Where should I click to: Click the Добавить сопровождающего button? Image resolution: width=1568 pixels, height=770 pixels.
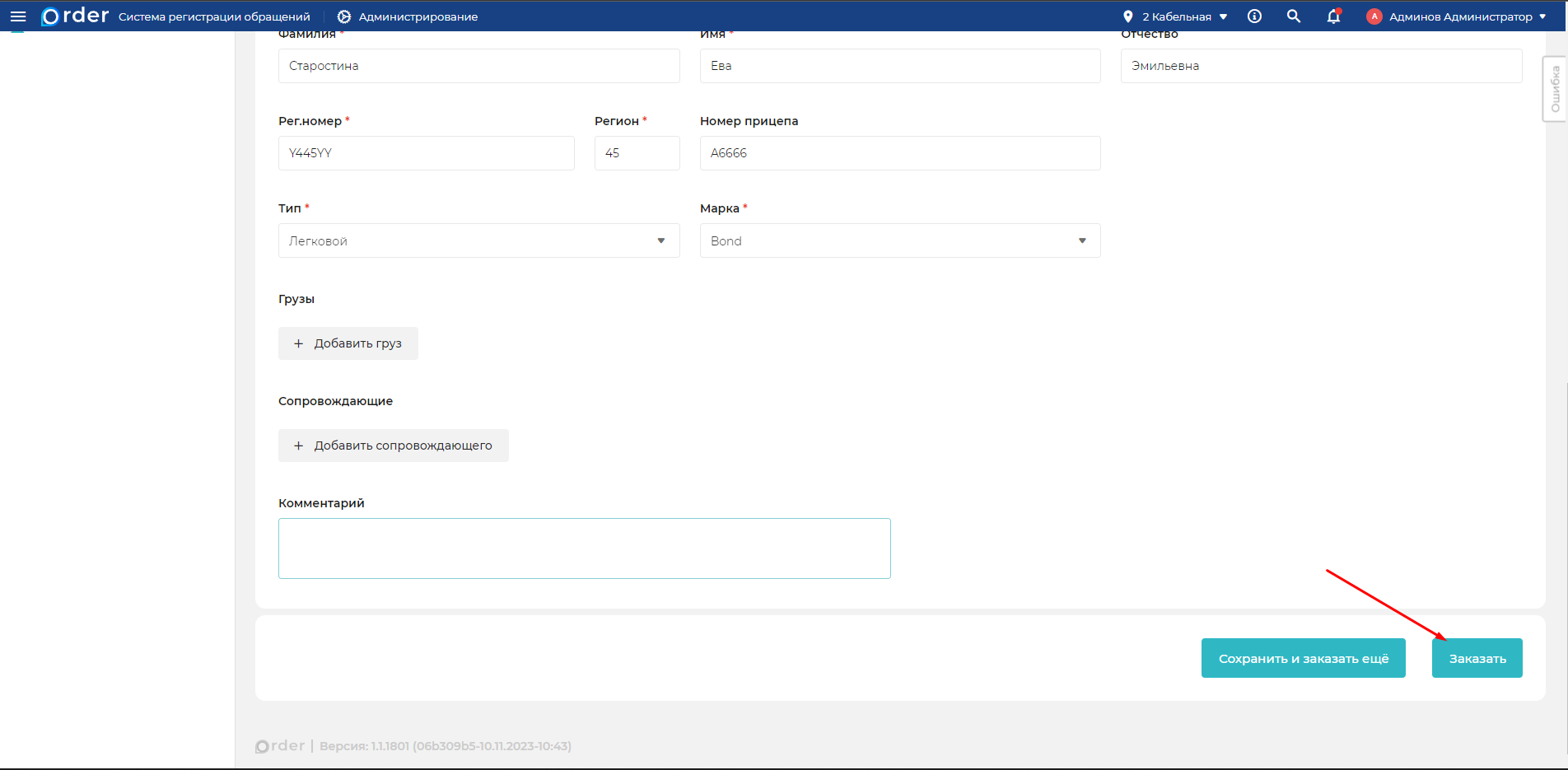[x=393, y=446]
